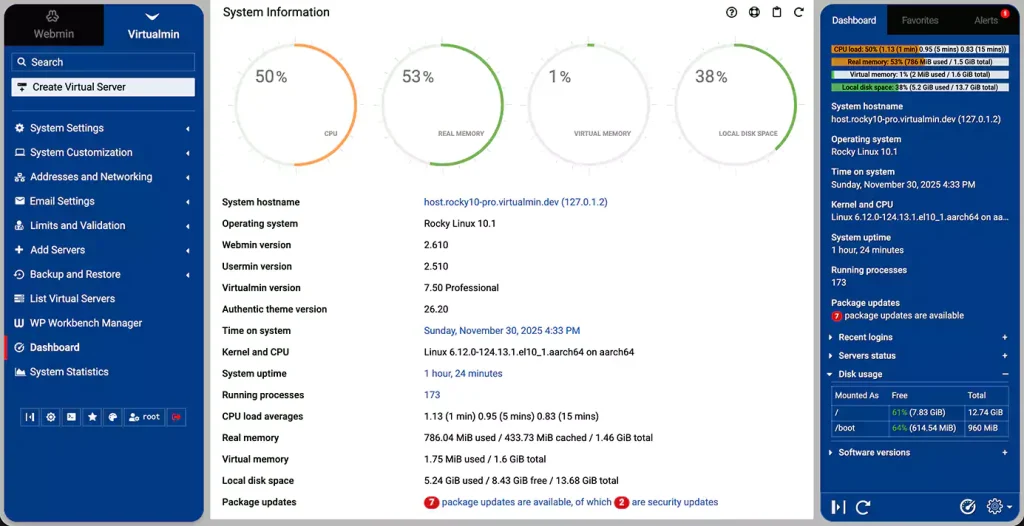Click the red logout icon in sidebar
1024x526 pixels.
point(177,417)
